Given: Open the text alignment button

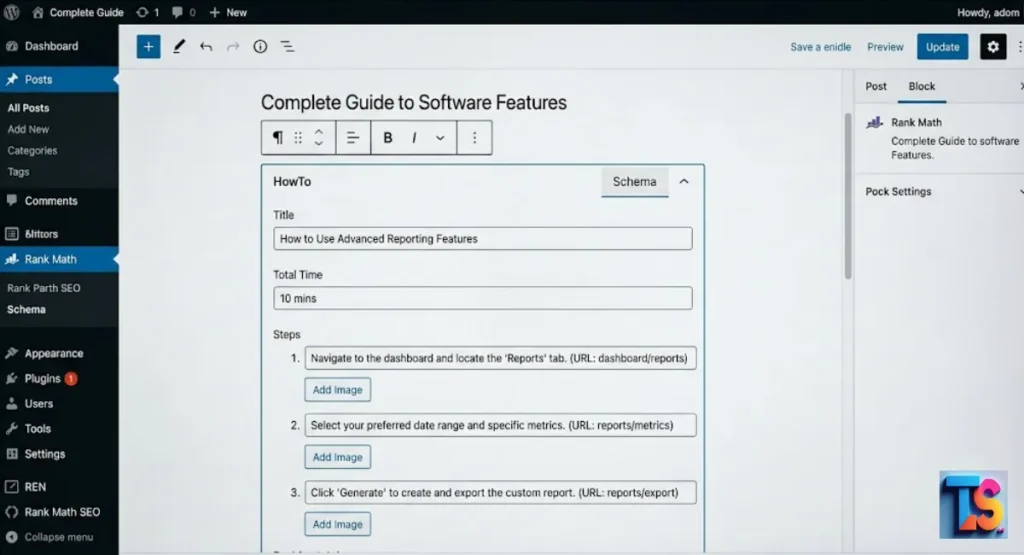Looking at the screenshot, I should (353, 138).
